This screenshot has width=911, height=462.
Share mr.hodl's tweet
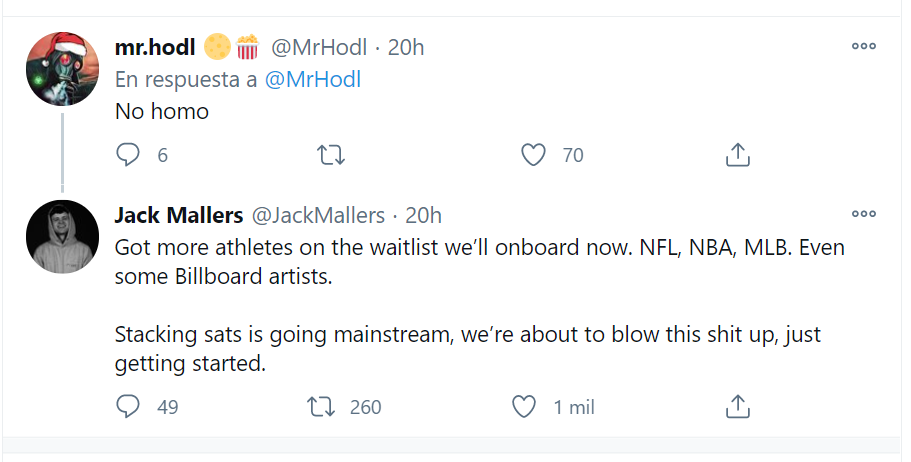point(737,155)
